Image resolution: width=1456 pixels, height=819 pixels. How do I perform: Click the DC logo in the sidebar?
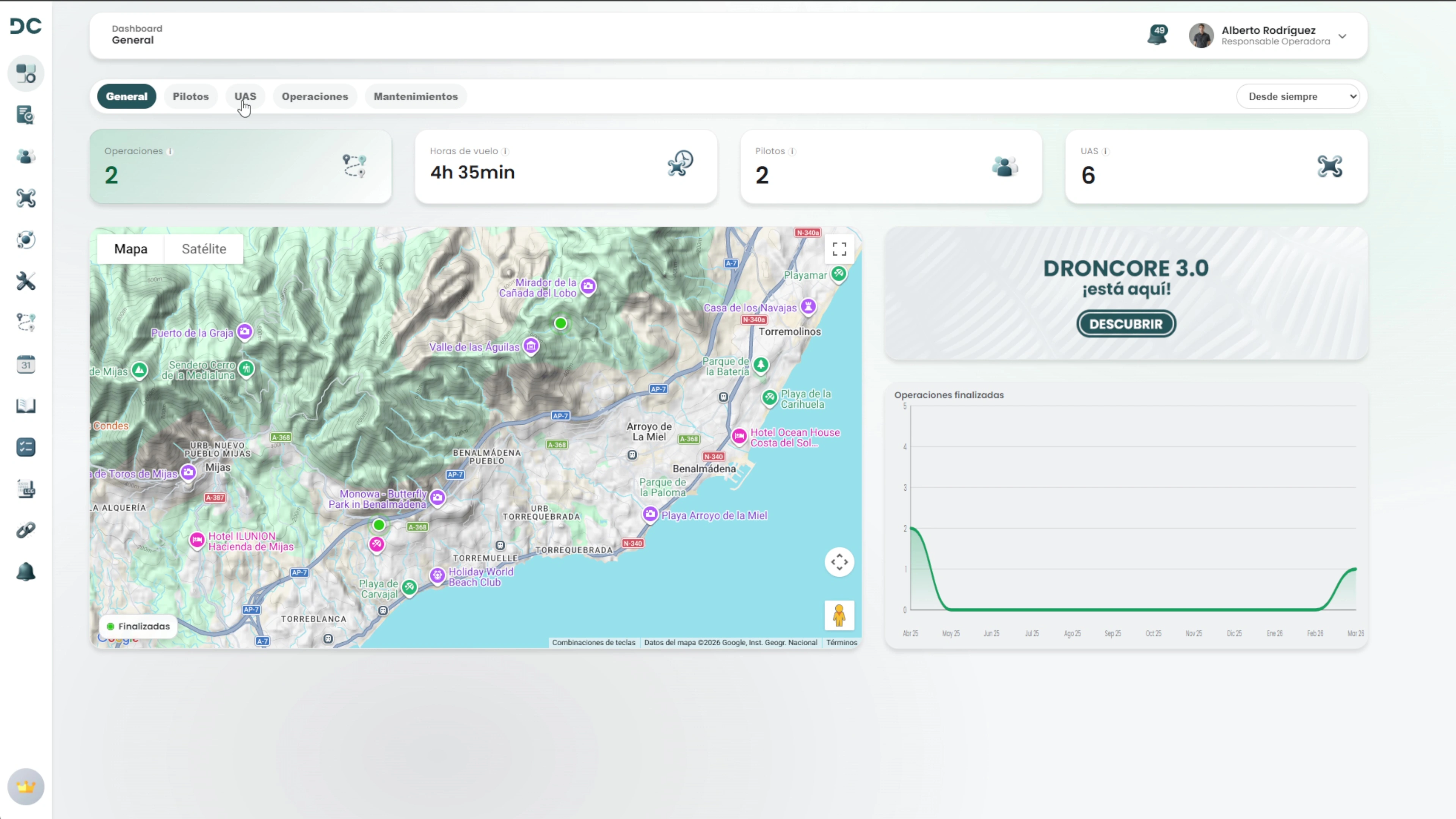pyautogui.click(x=26, y=26)
